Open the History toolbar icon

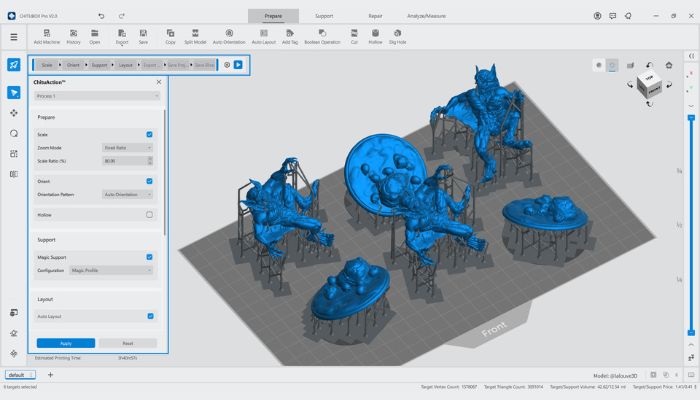pyautogui.click(x=73, y=37)
